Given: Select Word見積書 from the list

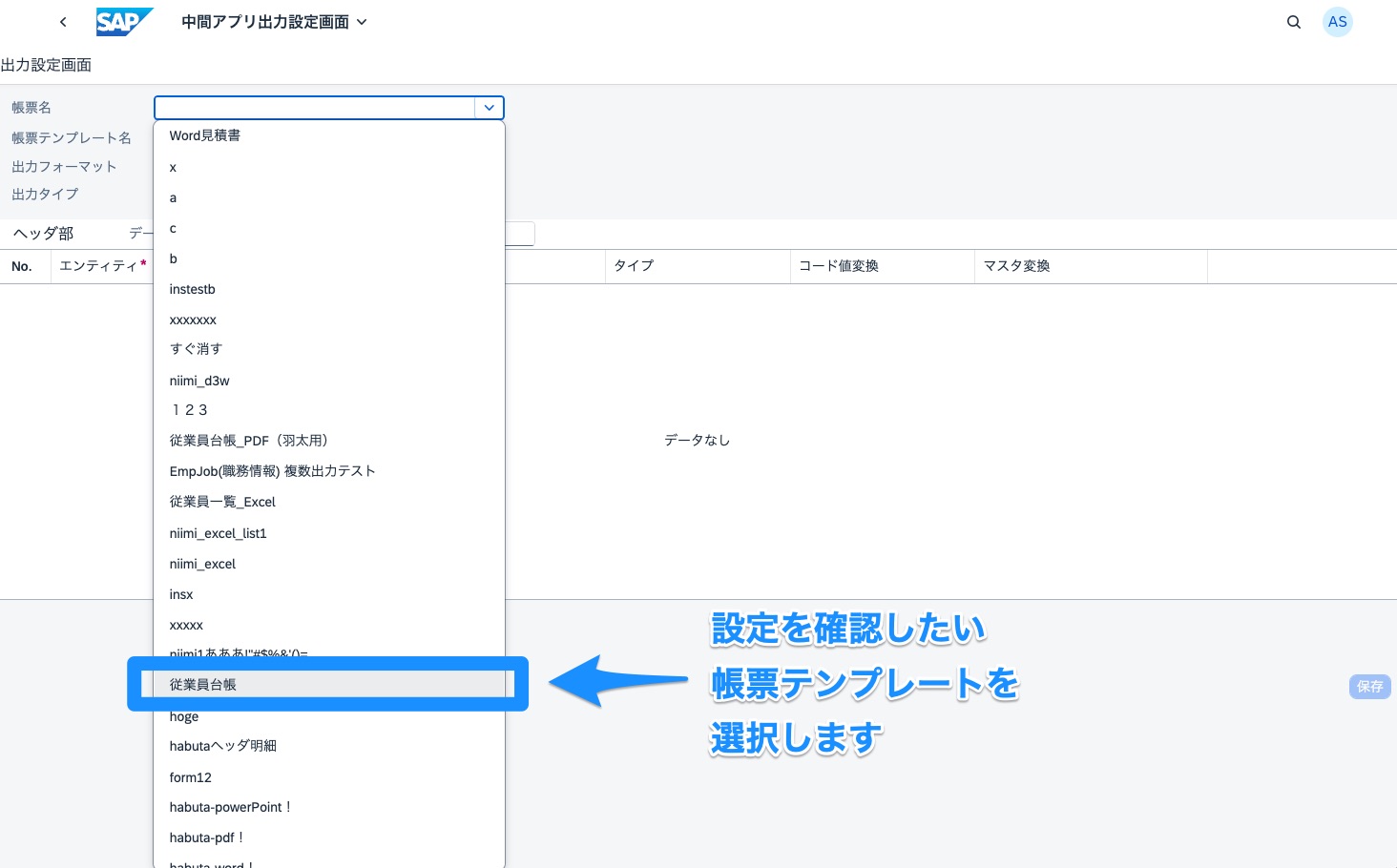Looking at the screenshot, I should [x=329, y=135].
